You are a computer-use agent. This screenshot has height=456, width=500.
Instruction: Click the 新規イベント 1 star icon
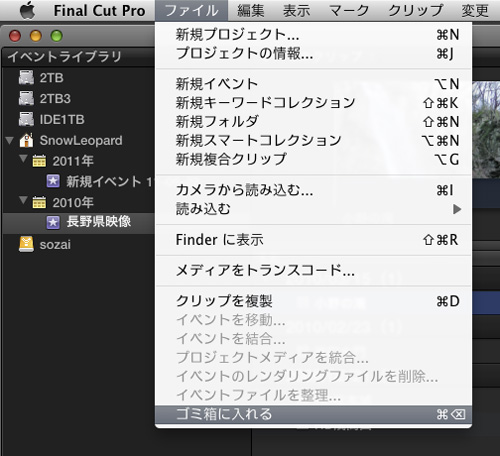53,181
